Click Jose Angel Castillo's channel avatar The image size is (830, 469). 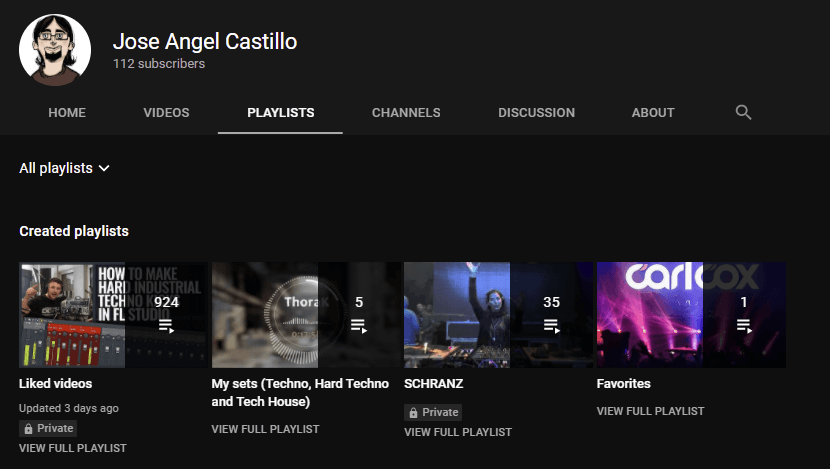tap(55, 50)
